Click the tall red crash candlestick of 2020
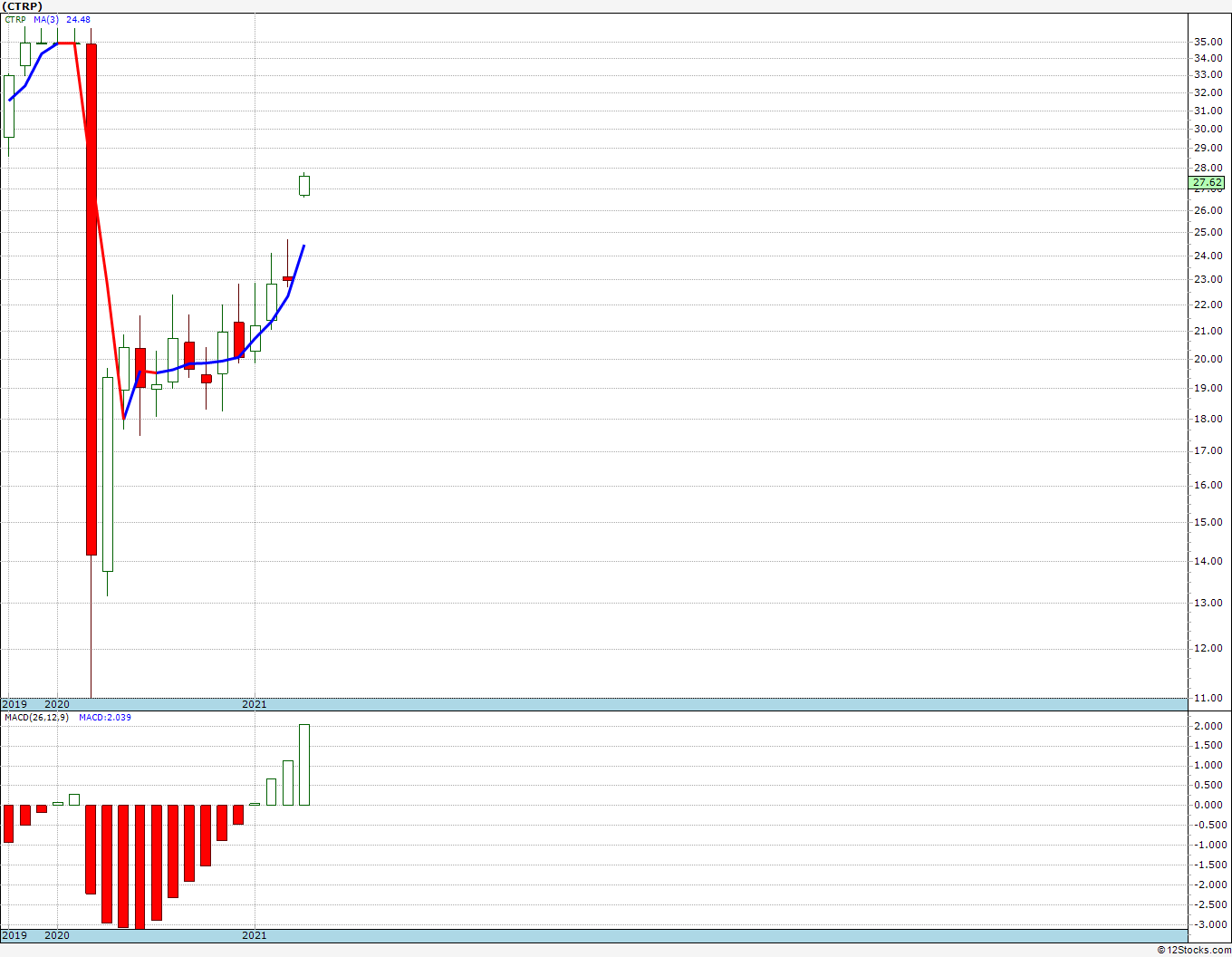Screen dimensions: 1232x957 coord(91,299)
